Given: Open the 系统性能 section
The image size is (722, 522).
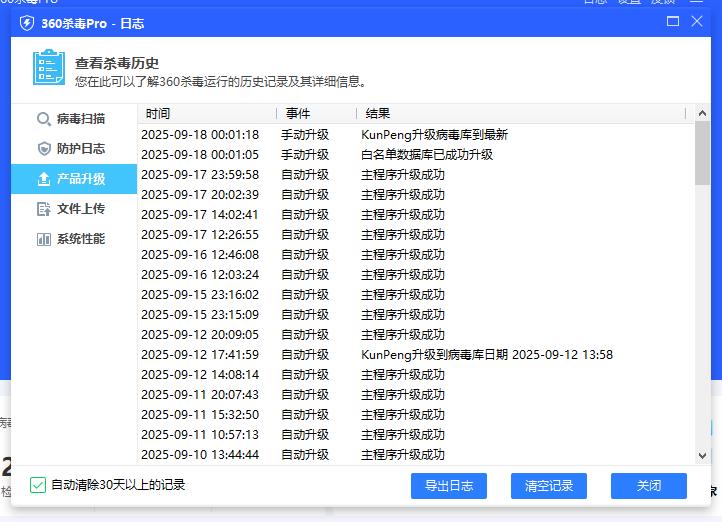Looking at the screenshot, I should click(74, 239).
